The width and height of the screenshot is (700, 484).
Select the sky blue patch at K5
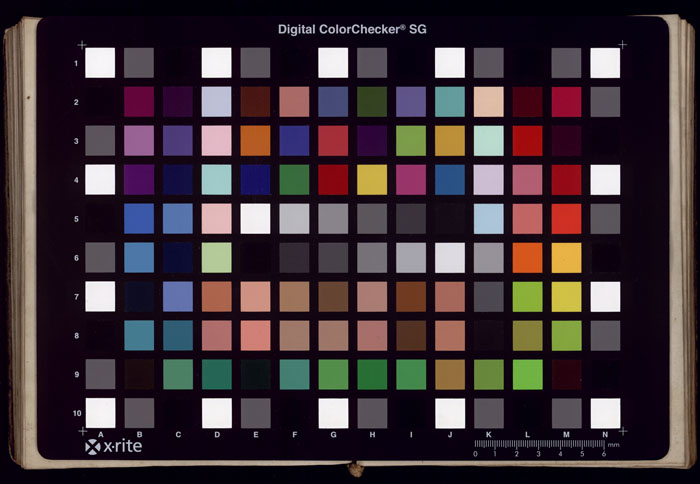488,219
